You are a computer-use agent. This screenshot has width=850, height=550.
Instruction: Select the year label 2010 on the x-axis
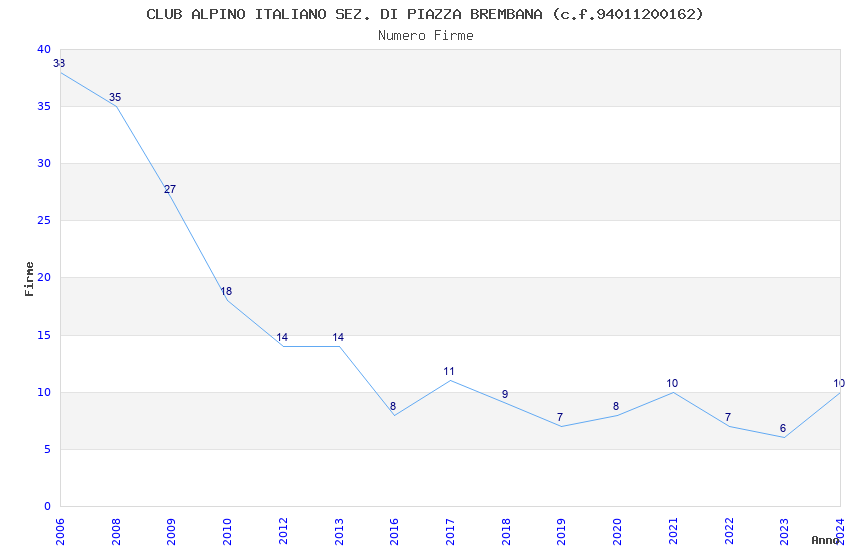coord(227,532)
